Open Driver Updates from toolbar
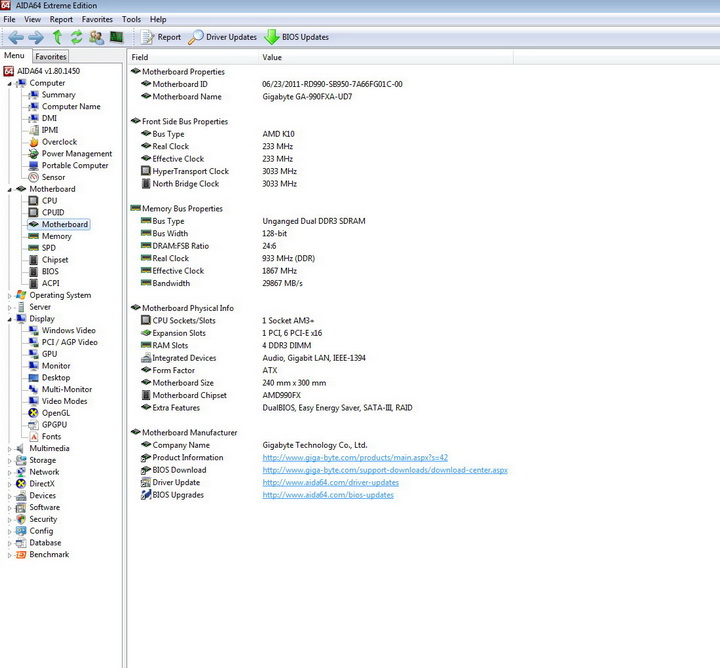Image resolution: width=720 pixels, height=668 pixels. click(x=223, y=37)
